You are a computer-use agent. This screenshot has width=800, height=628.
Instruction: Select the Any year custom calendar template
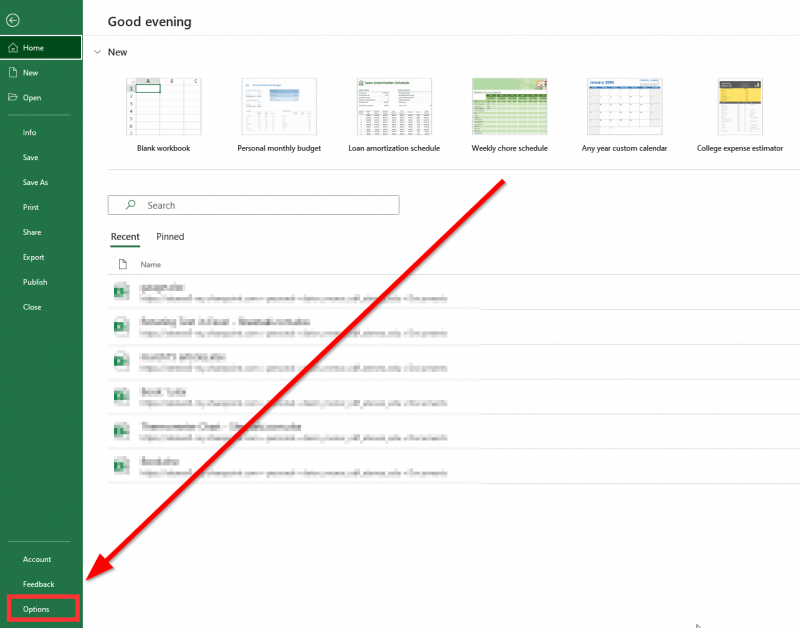[623, 106]
